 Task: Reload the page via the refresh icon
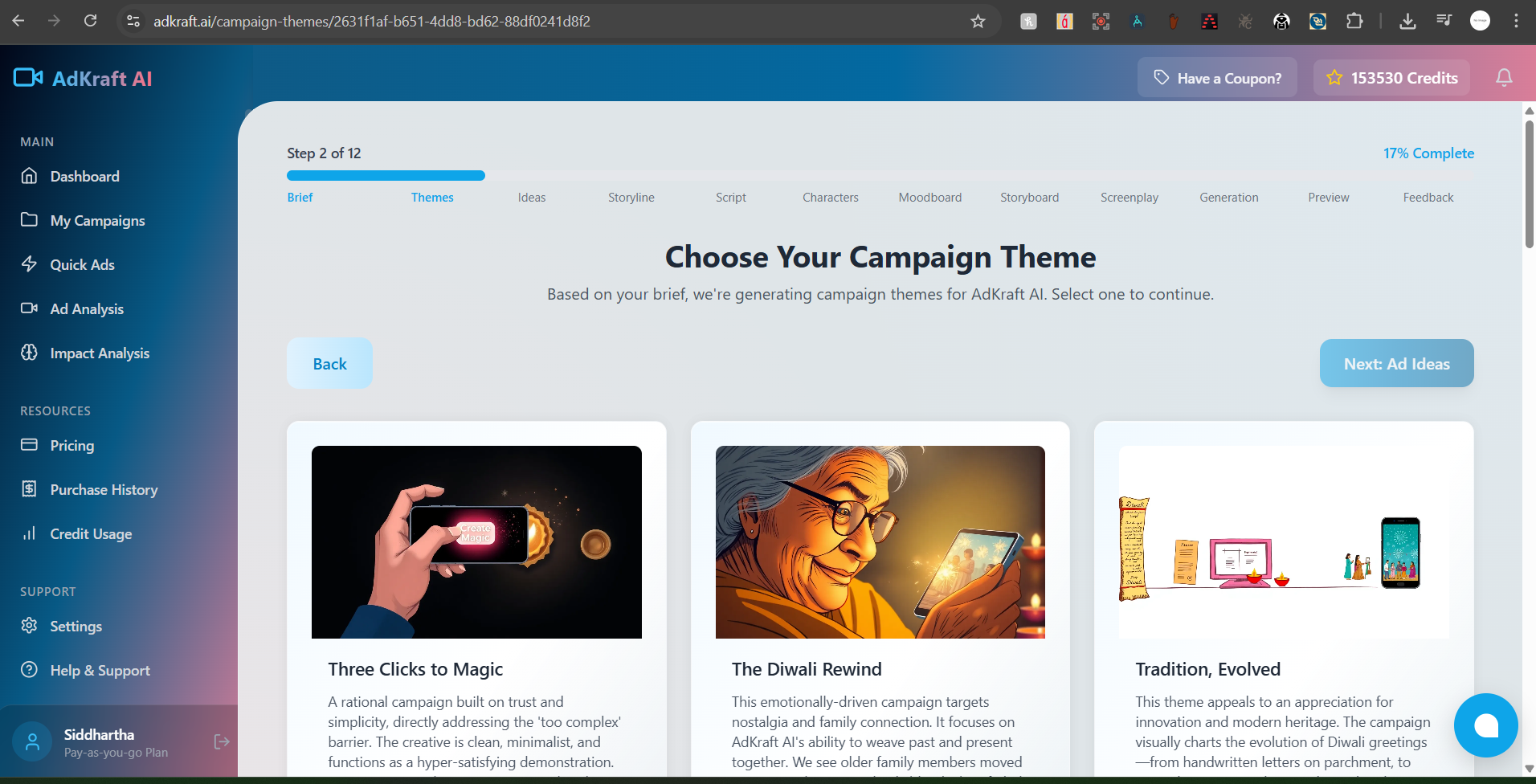coord(91,21)
